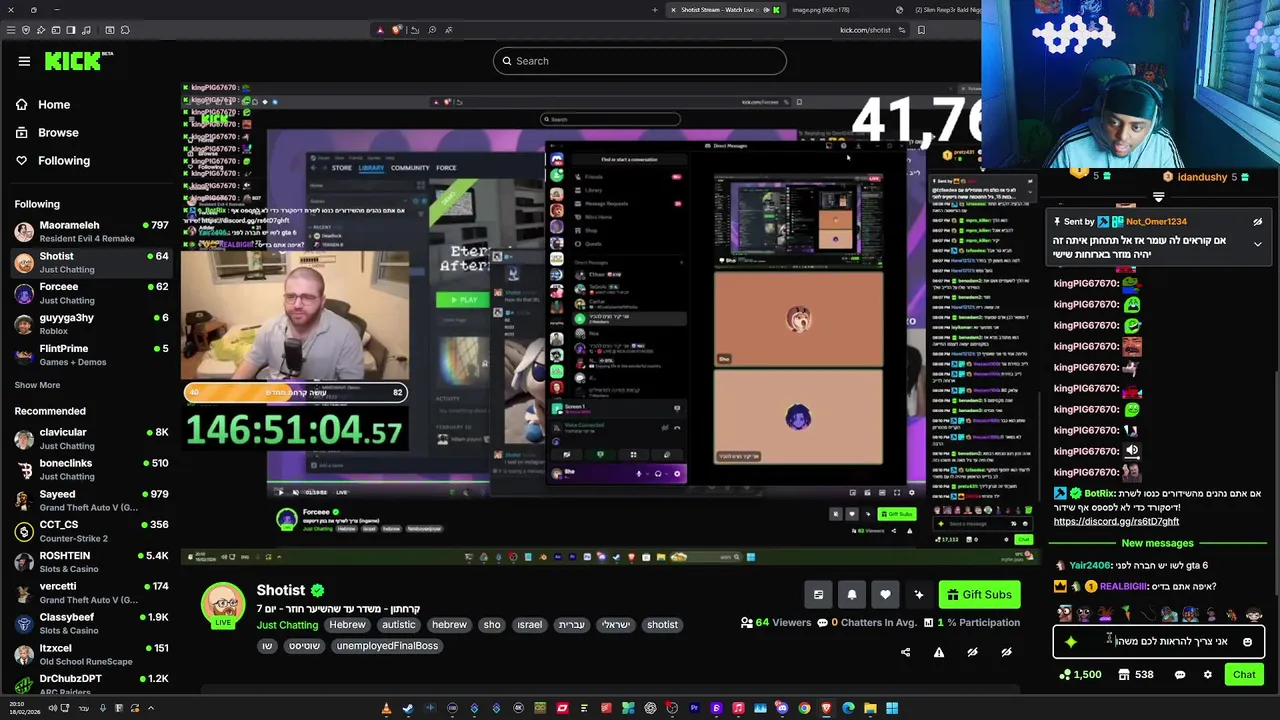Pick the carrot emote in quick emotes

pos(1126,614)
